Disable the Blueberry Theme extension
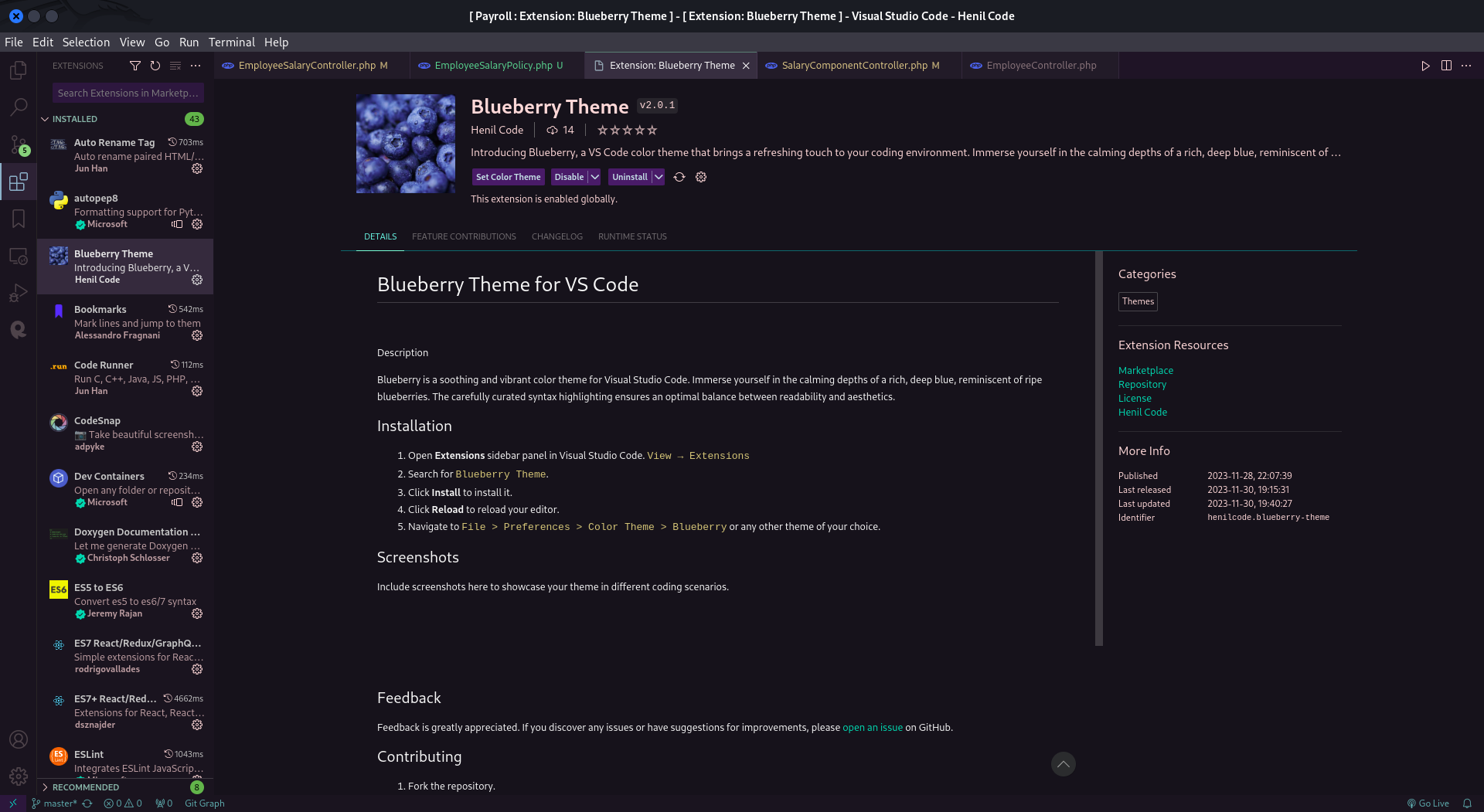Viewport: 1484px width, 812px height. coord(569,177)
